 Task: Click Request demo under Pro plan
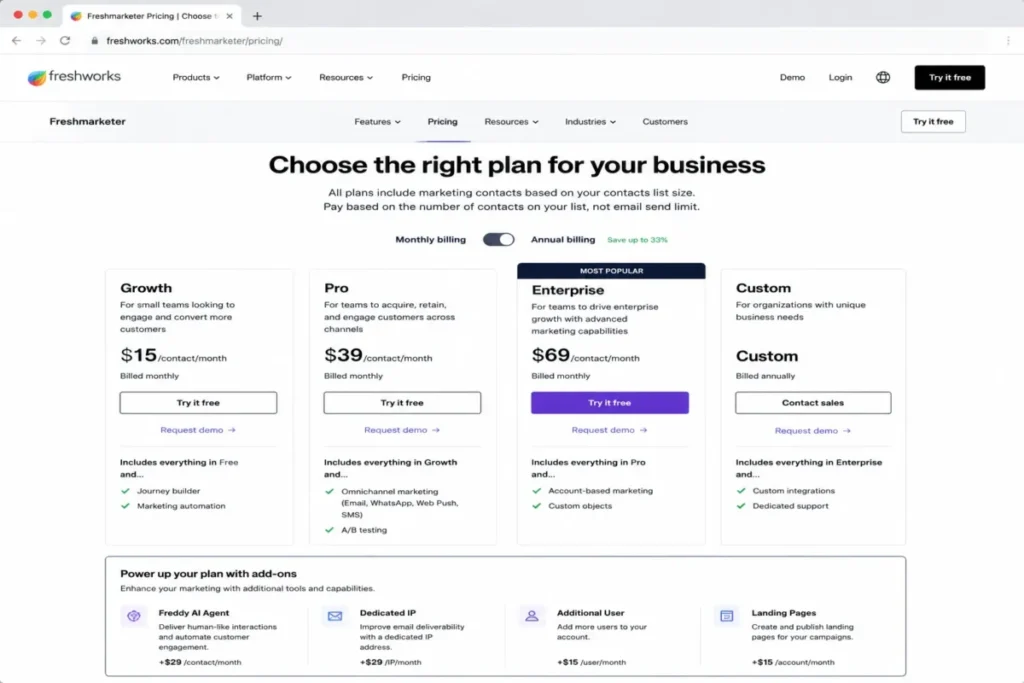[x=402, y=430]
